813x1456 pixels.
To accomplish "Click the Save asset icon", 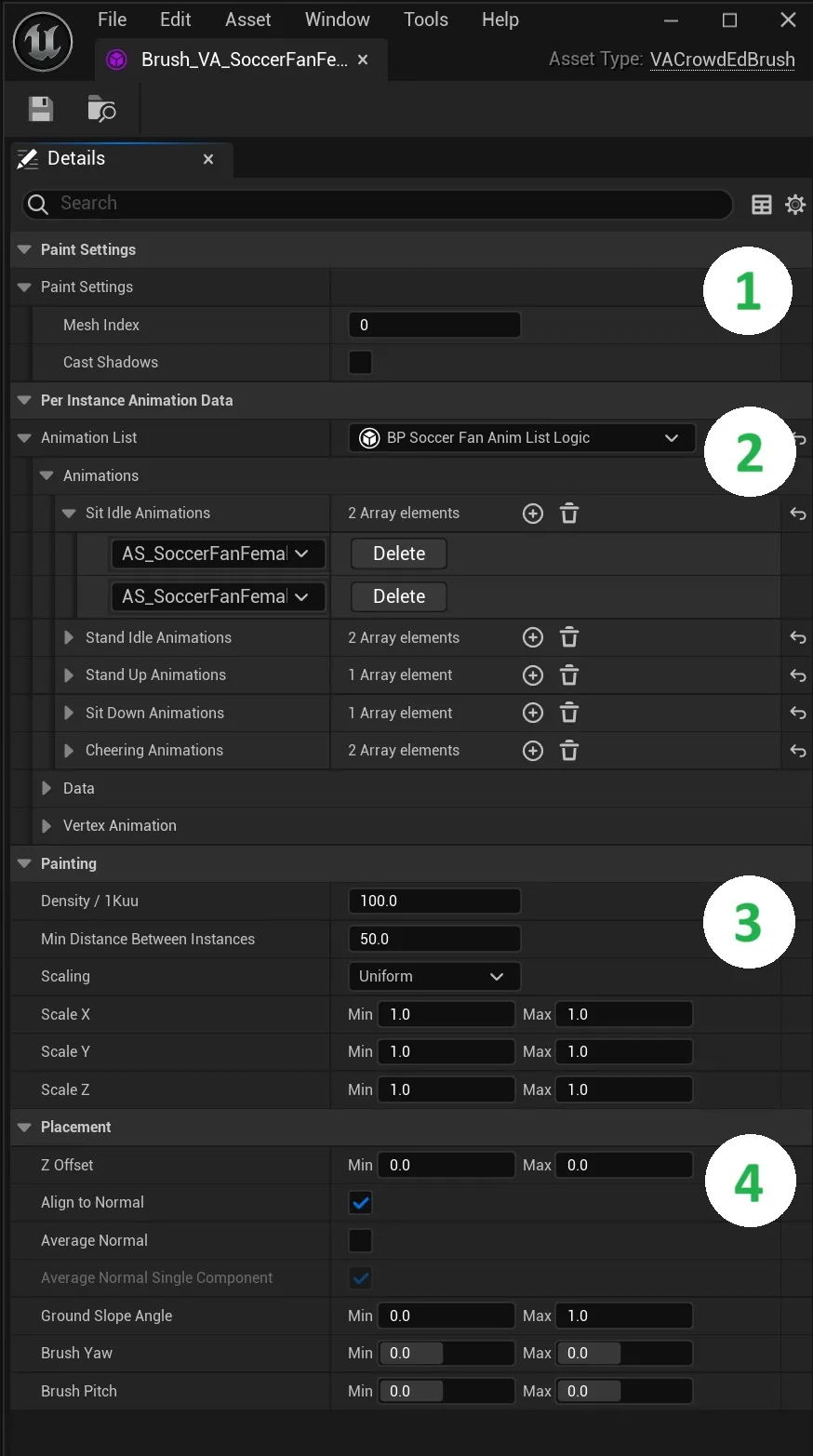I will 39,109.
